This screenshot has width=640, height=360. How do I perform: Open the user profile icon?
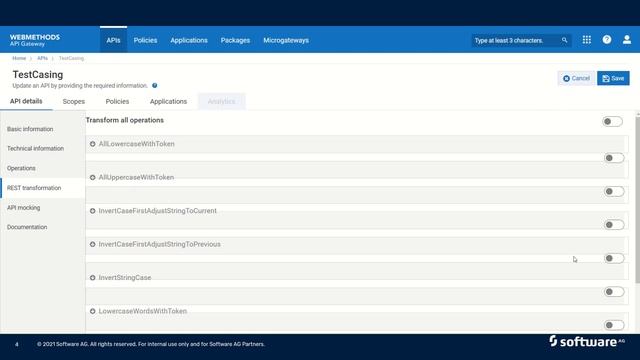pos(627,40)
